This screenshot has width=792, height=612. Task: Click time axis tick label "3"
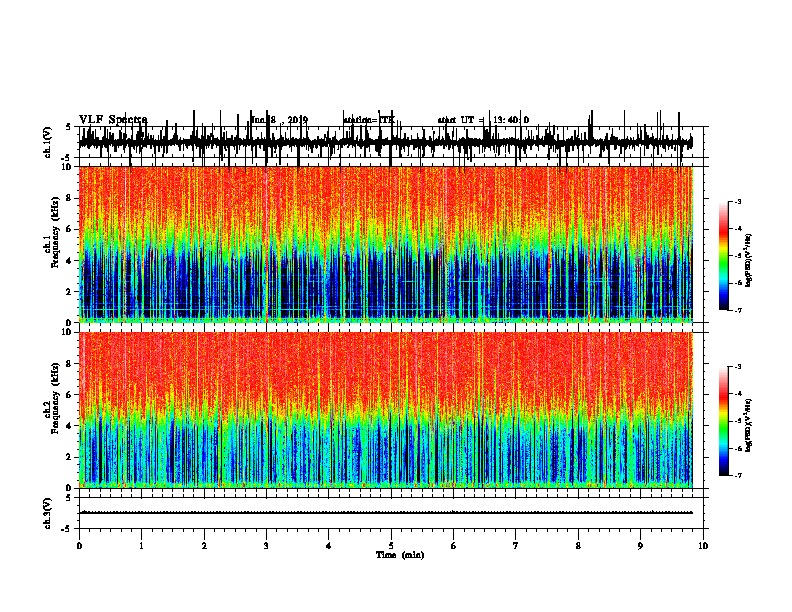[x=266, y=546]
